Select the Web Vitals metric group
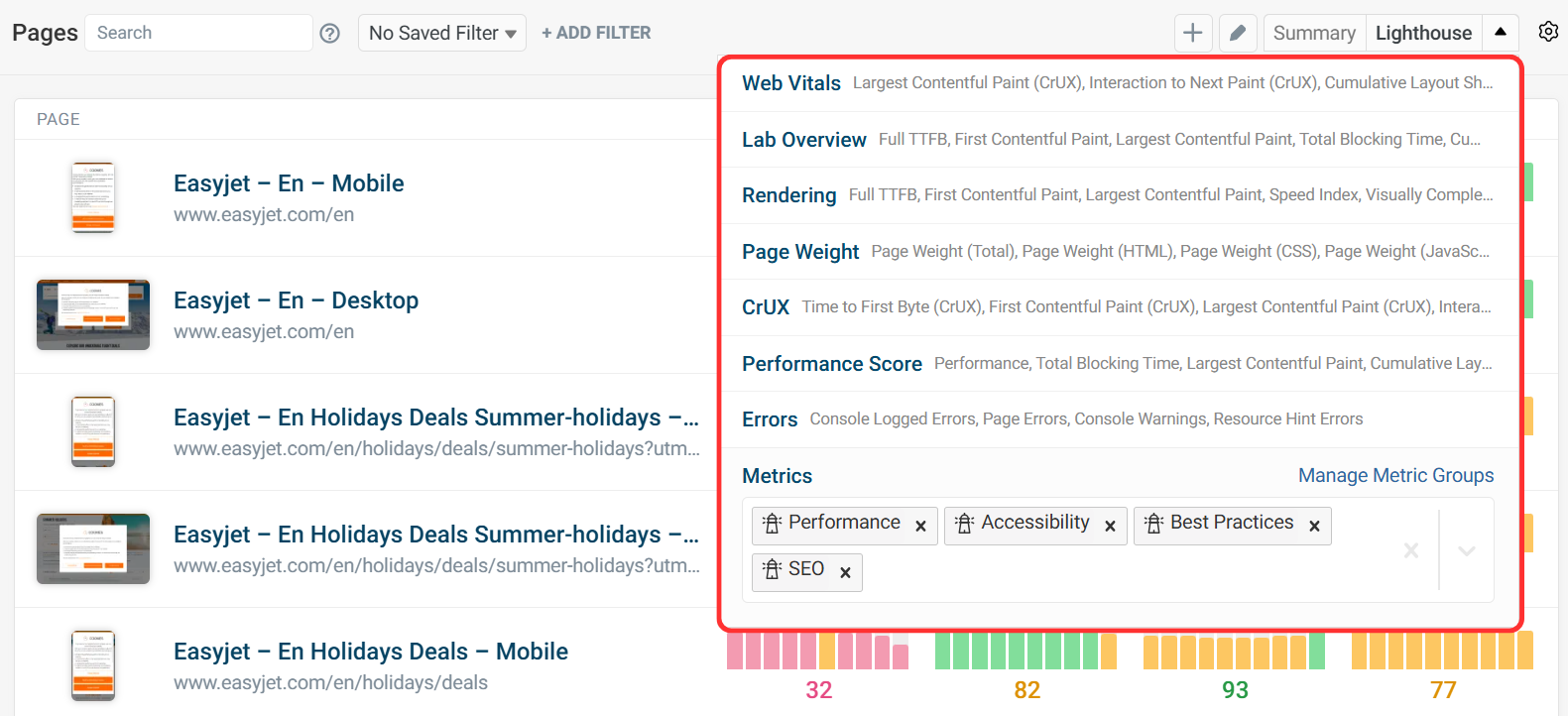 pyautogui.click(x=1120, y=83)
